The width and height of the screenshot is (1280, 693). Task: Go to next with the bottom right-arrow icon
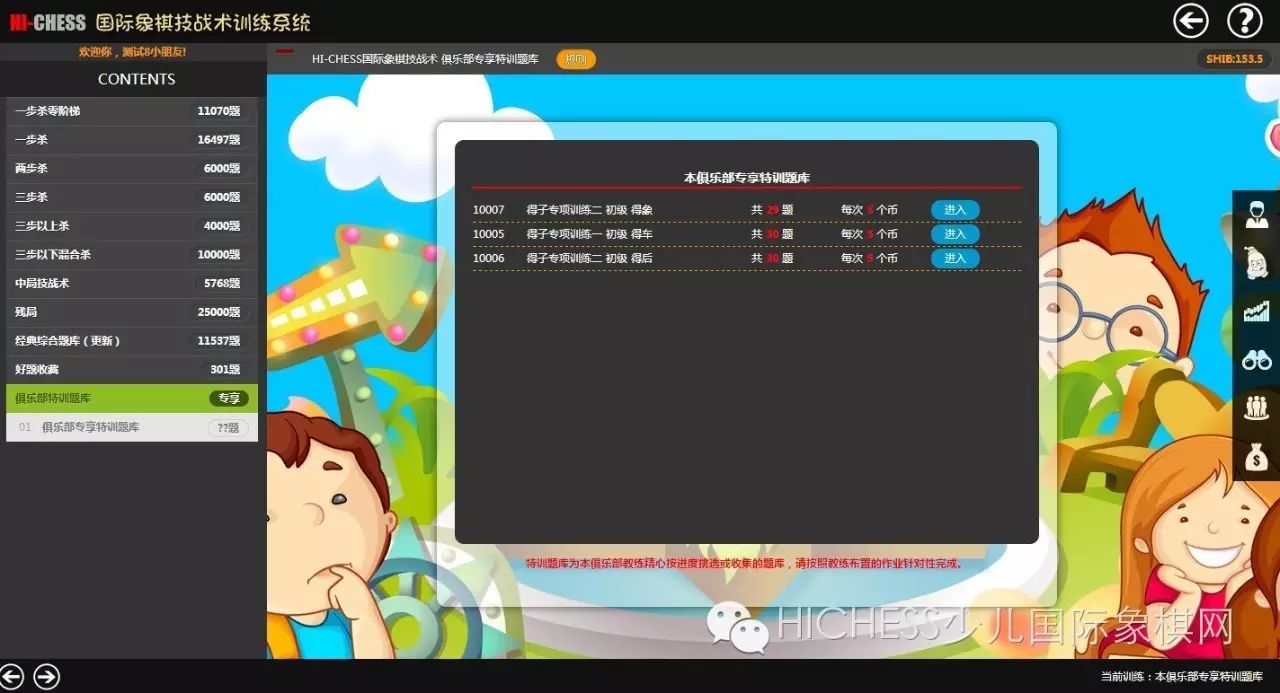(46, 676)
